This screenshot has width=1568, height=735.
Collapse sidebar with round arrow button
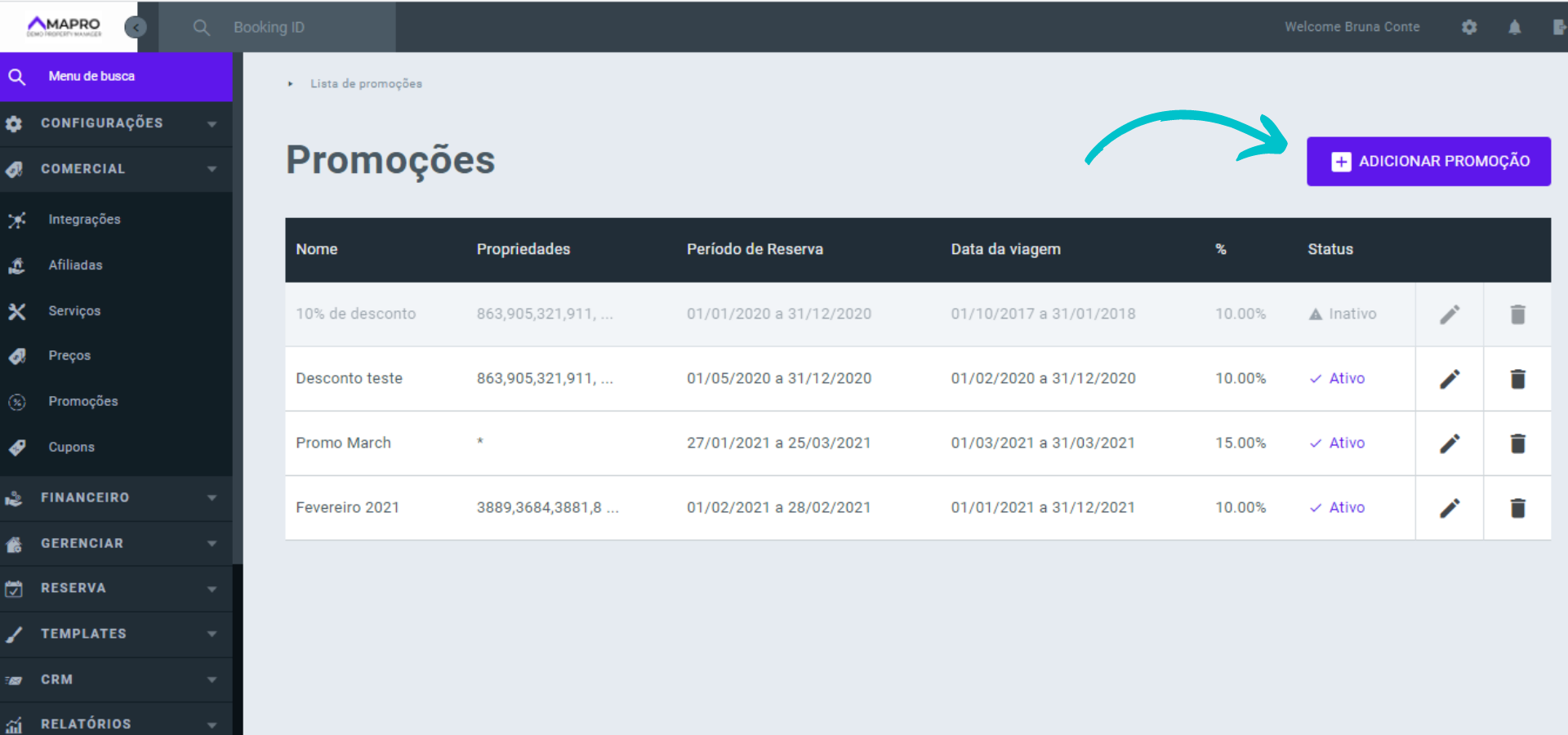[136, 28]
